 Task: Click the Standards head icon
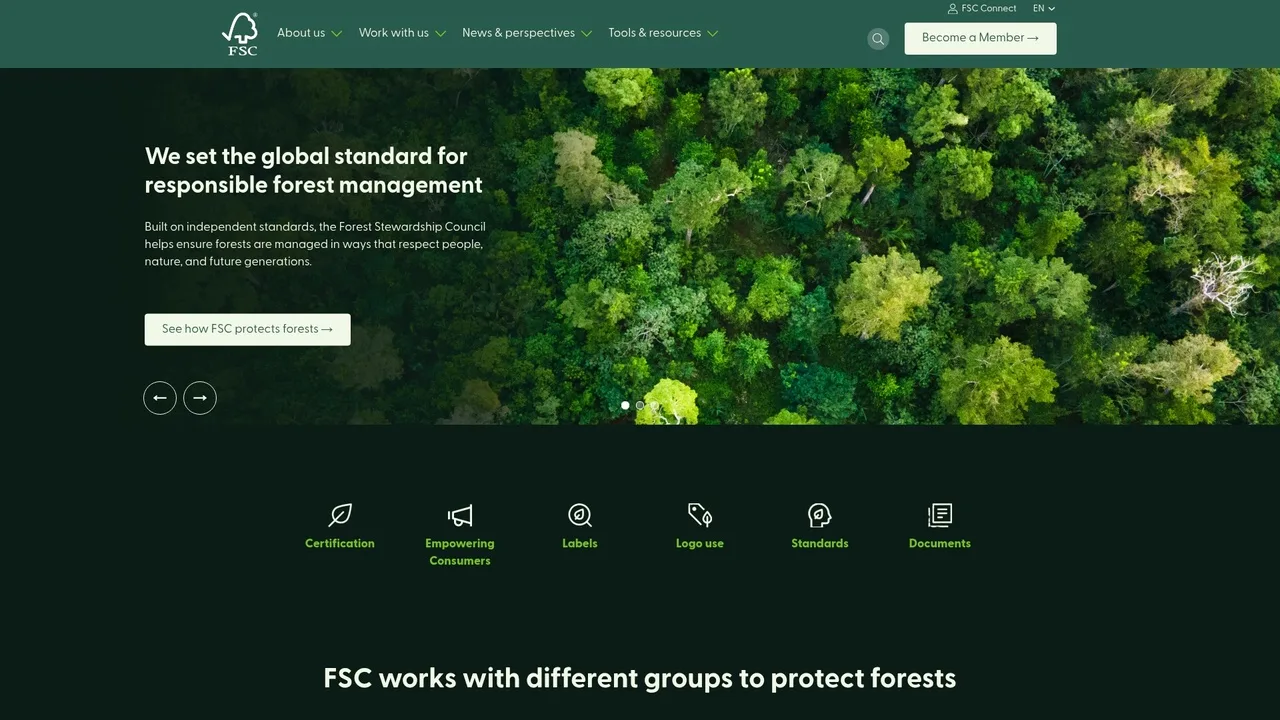(820, 515)
